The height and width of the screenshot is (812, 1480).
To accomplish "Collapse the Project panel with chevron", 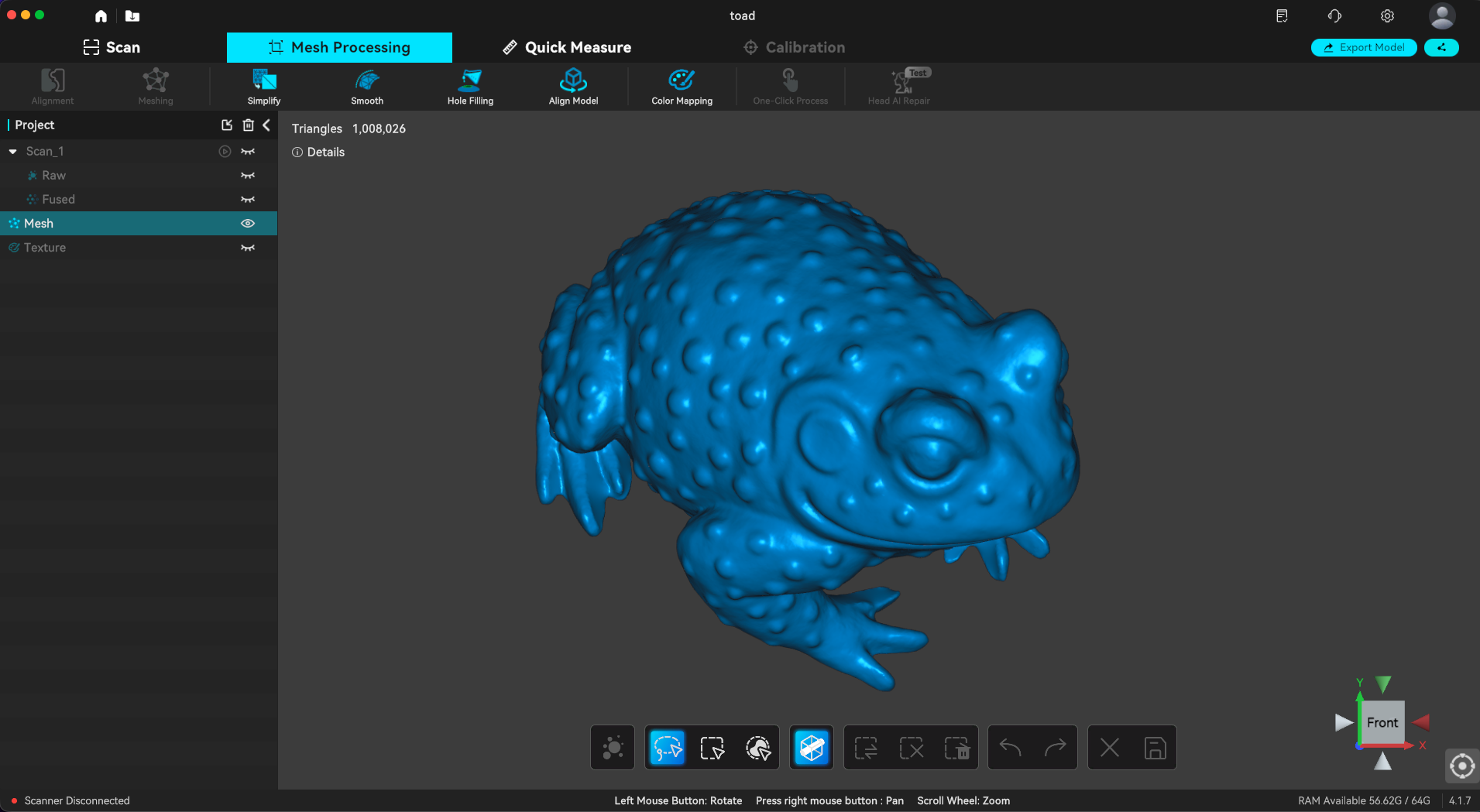I will click(x=266, y=125).
